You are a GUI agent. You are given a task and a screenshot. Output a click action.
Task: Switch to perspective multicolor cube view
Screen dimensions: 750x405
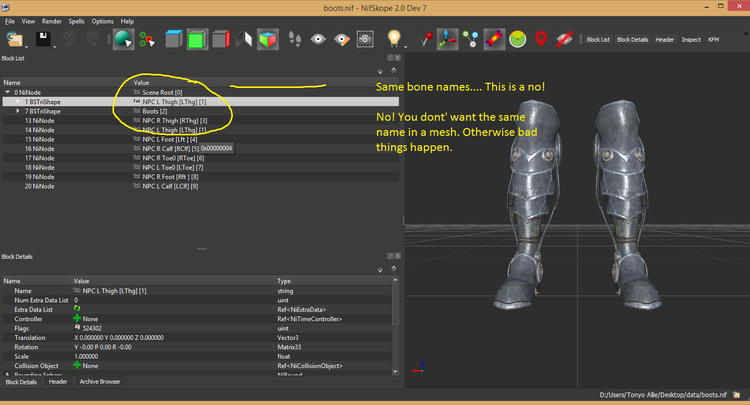267,39
